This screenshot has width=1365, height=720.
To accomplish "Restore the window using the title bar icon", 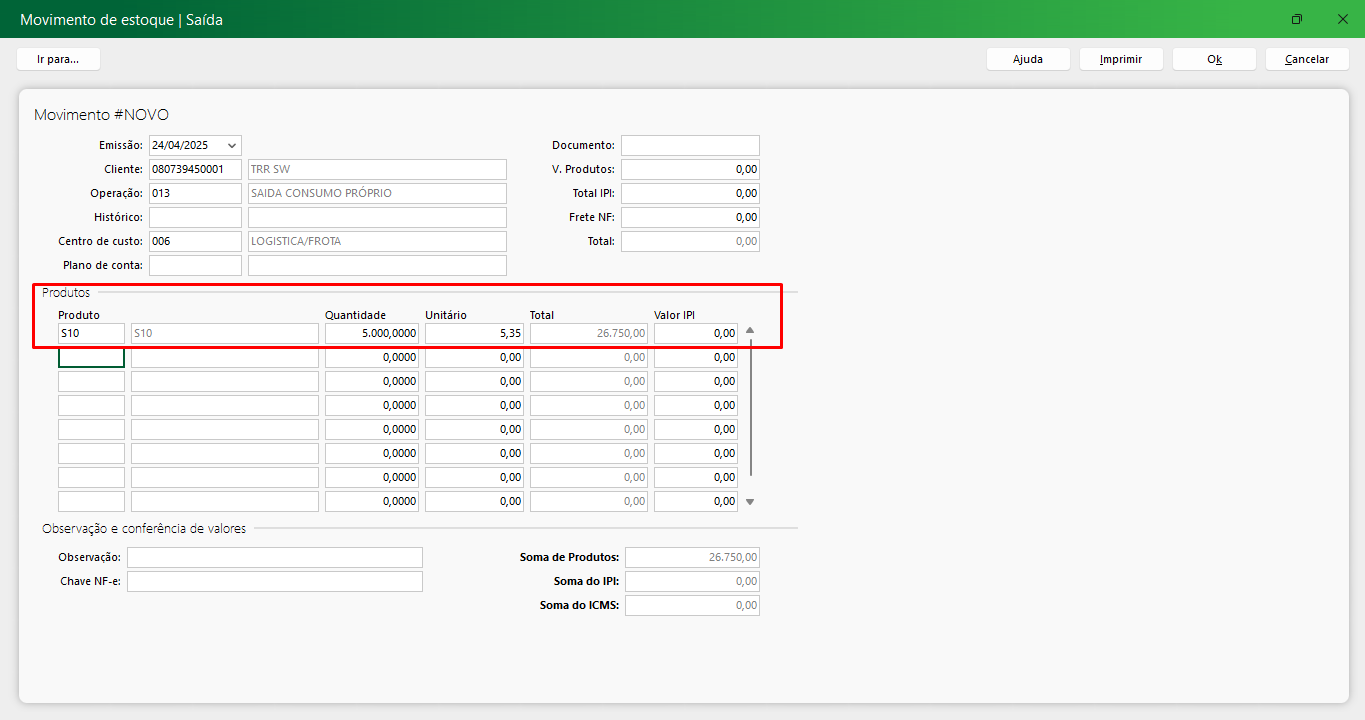I will (1297, 19).
